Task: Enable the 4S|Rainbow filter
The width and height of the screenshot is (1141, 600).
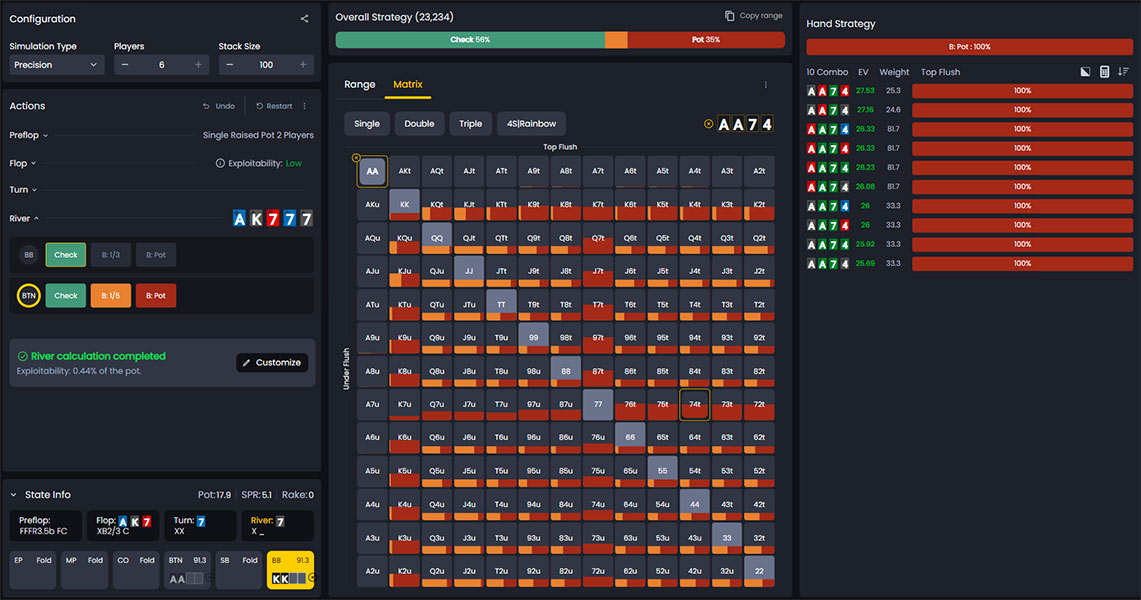Action: (x=531, y=123)
